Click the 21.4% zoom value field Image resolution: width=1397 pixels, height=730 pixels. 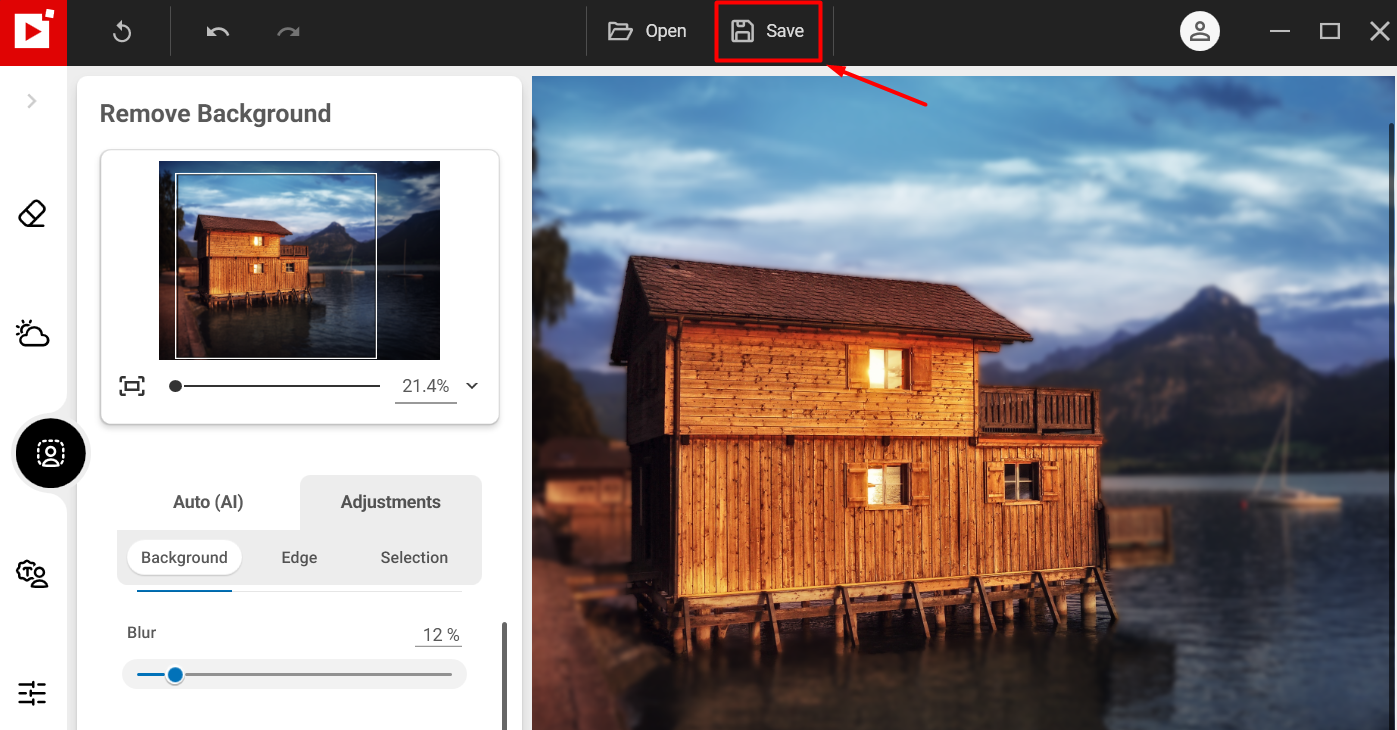pos(425,386)
